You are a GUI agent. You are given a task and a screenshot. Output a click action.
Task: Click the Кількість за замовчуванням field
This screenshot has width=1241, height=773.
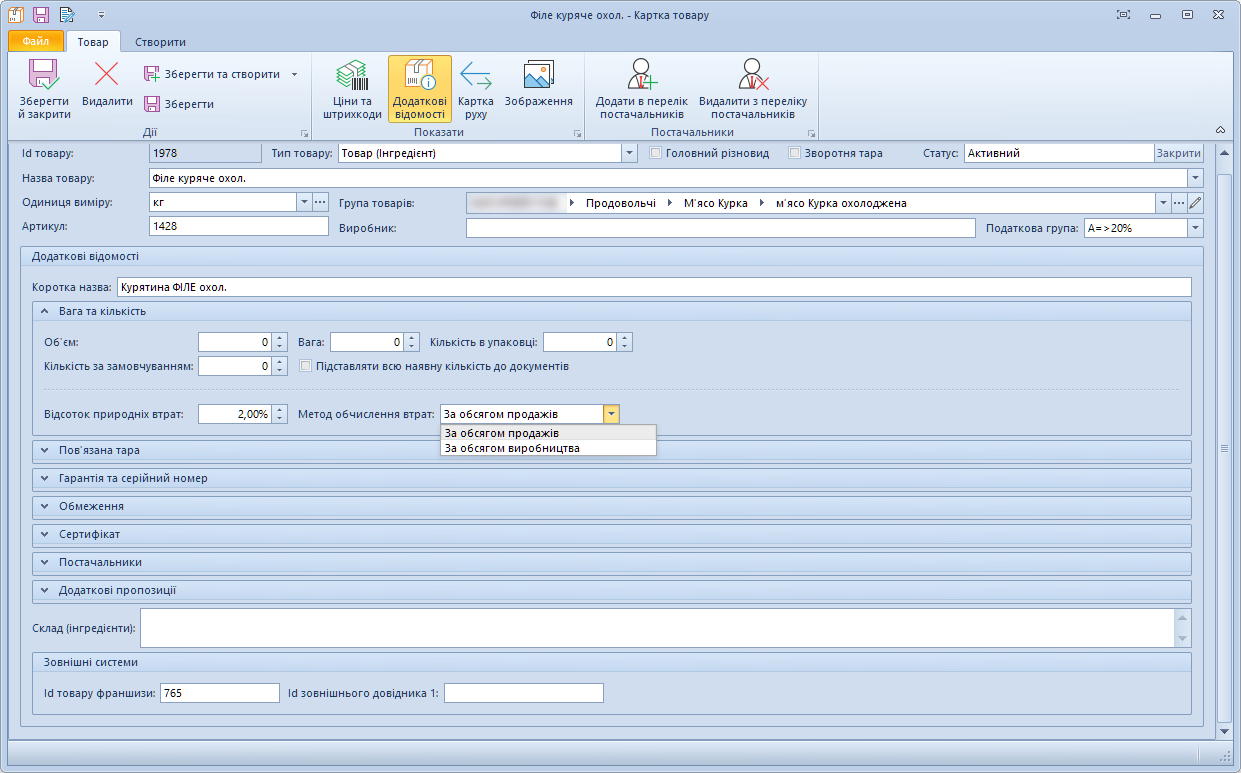coord(236,366)
